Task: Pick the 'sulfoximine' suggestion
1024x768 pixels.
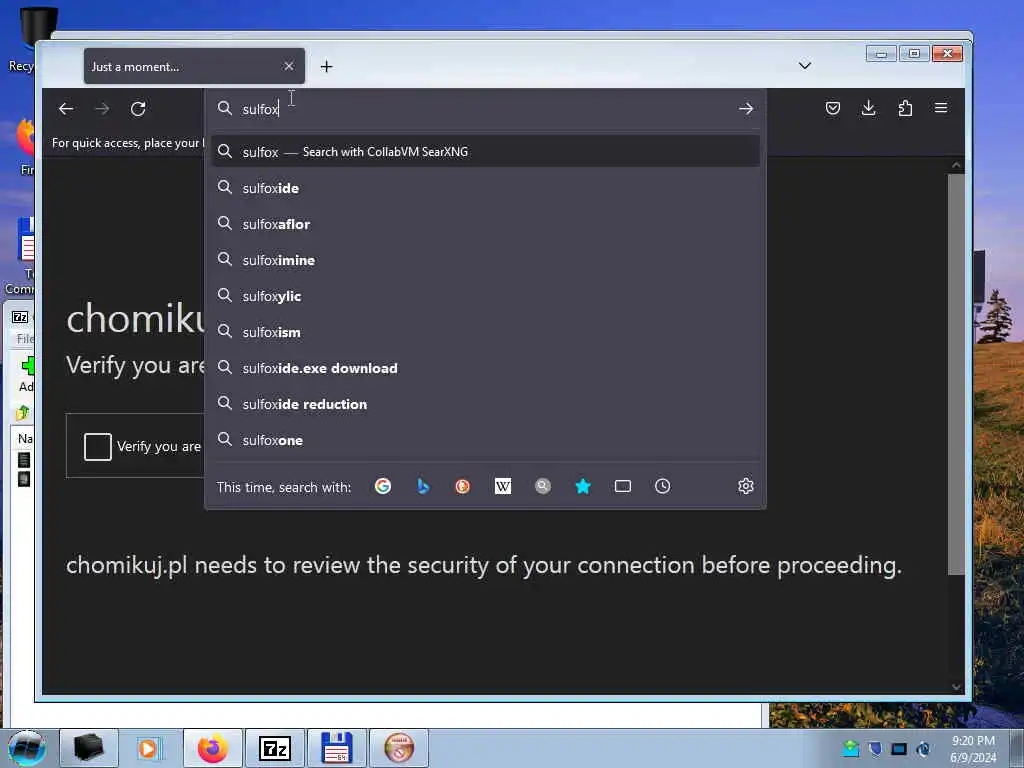Action: pyautogui.click(x=485, y=260)
